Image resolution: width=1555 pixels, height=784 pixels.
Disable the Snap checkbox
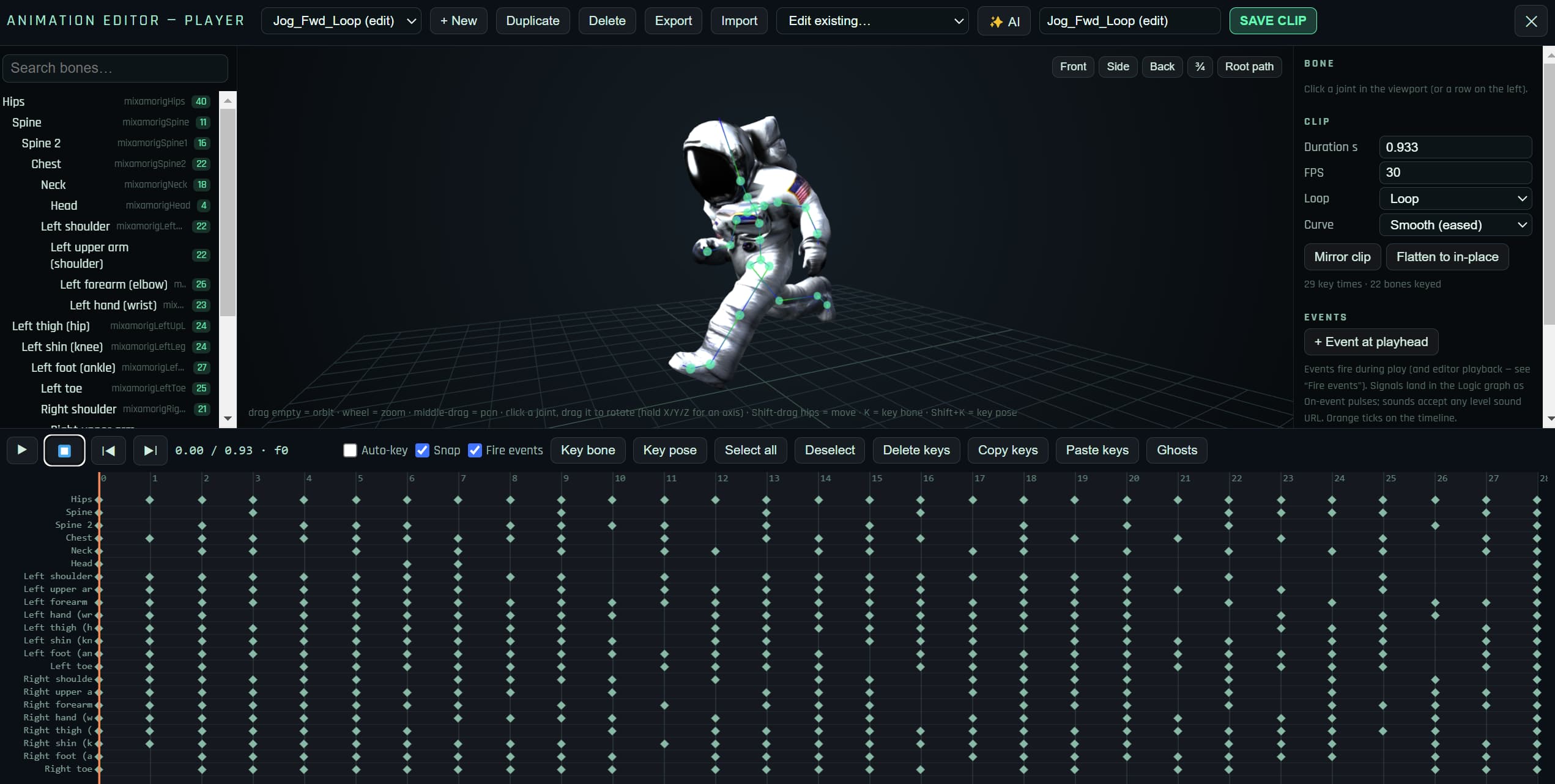[x=422, y=450]
